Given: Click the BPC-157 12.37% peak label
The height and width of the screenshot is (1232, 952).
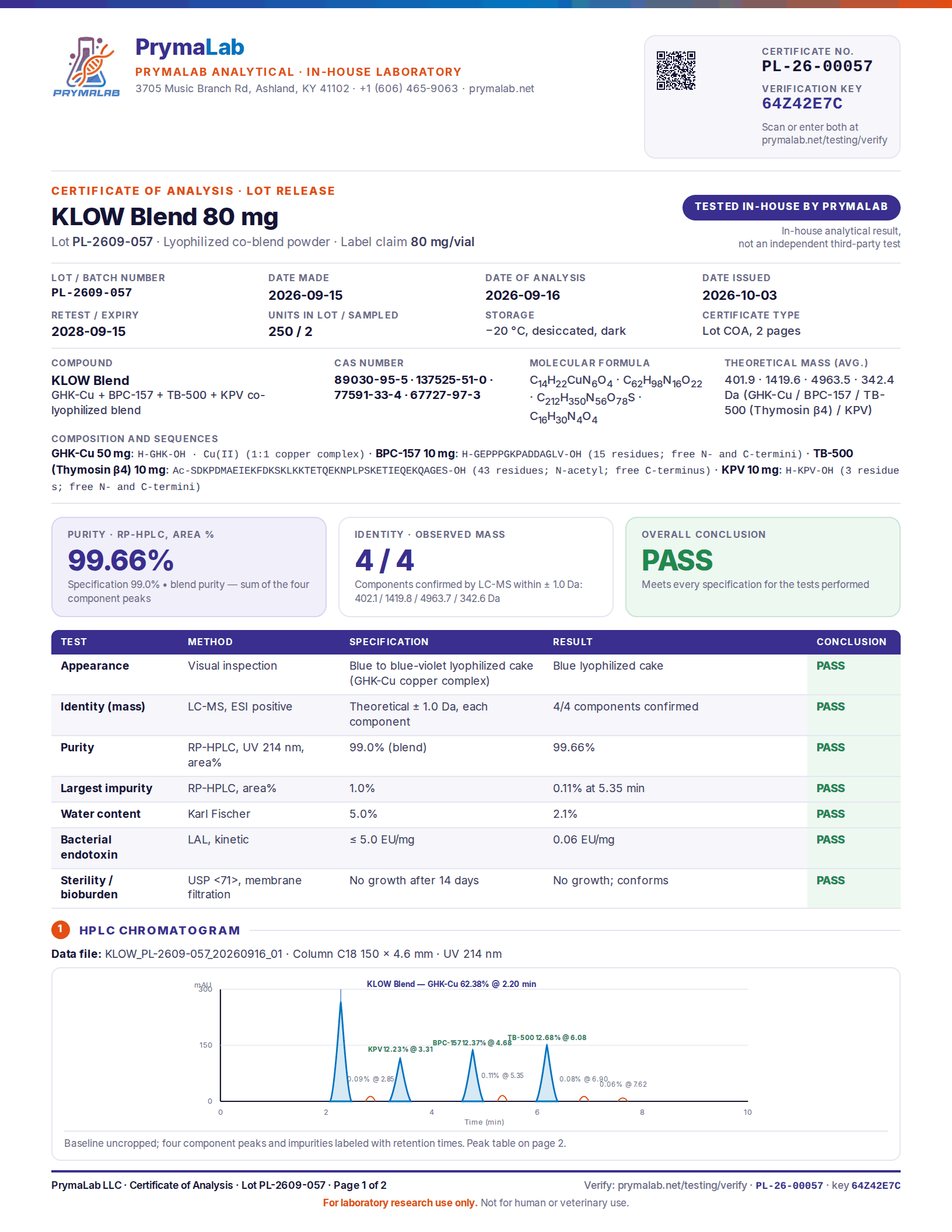Looking at the screenshot, I should click(472, 1042).
